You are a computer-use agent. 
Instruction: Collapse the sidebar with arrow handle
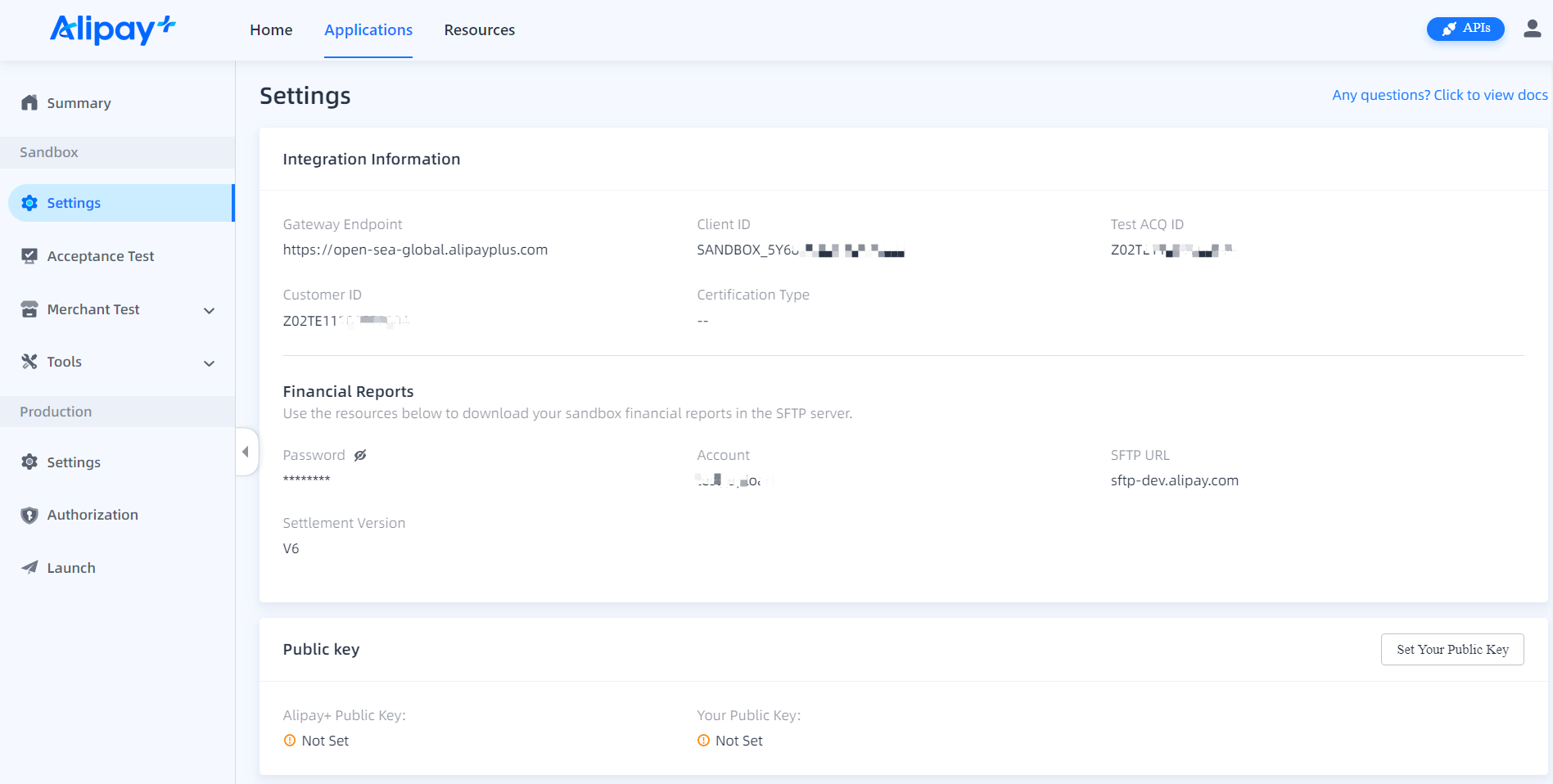pyautogui.click(x=246, y=452)
